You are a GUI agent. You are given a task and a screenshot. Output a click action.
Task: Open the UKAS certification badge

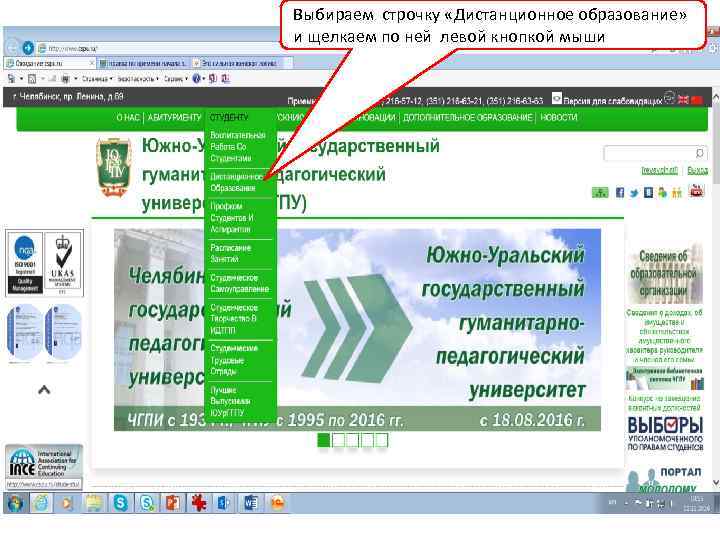(64, 263)
